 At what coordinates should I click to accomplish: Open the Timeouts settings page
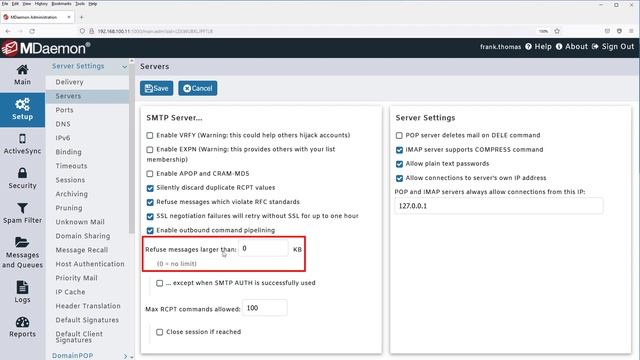71,166
